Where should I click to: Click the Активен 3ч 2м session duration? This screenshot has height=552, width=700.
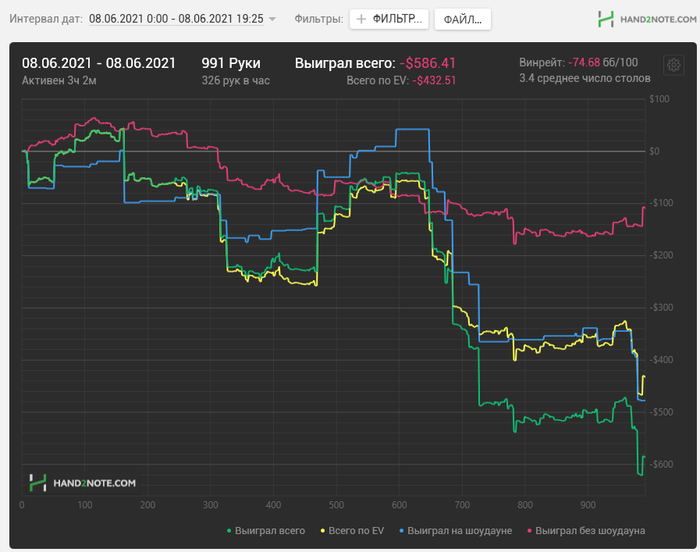tap(59, 80)
